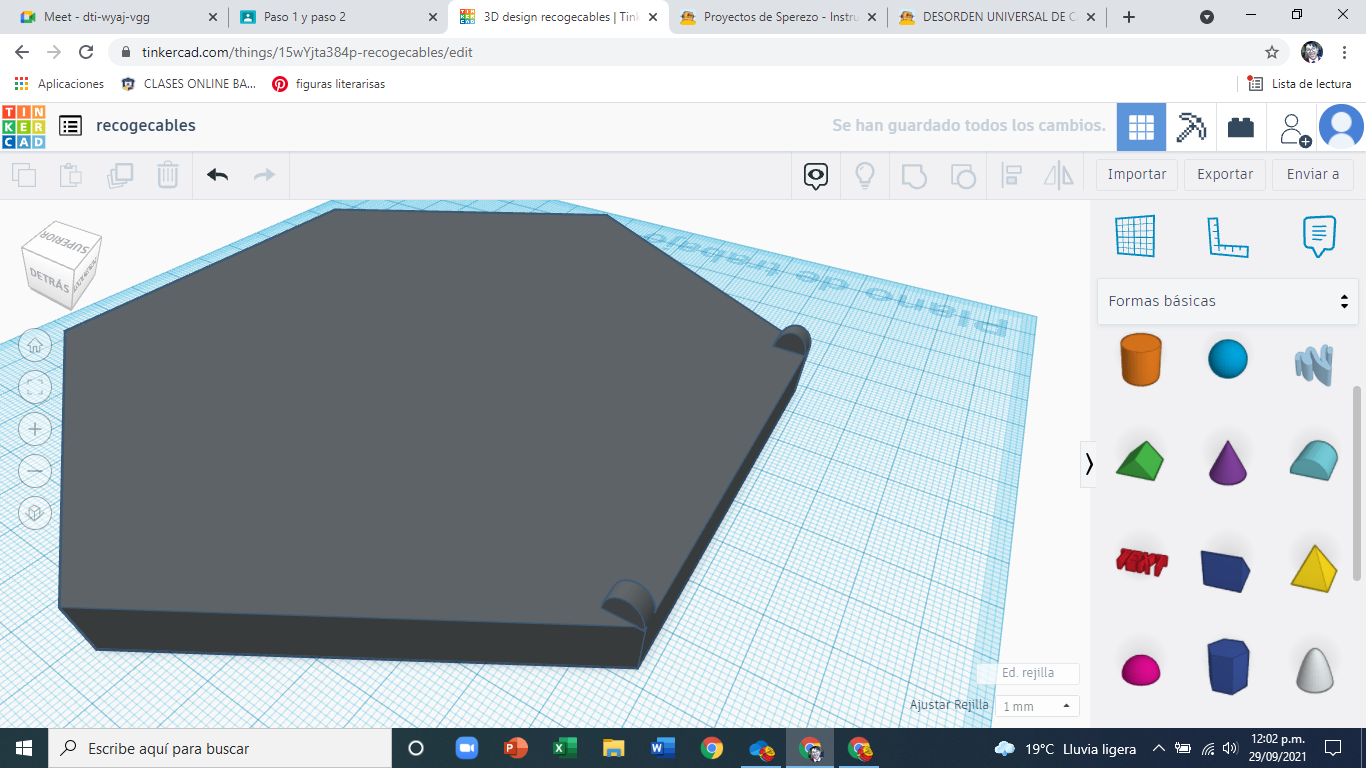
Task: Click the Tinkercad logo
Action: (x=23, y=126)
